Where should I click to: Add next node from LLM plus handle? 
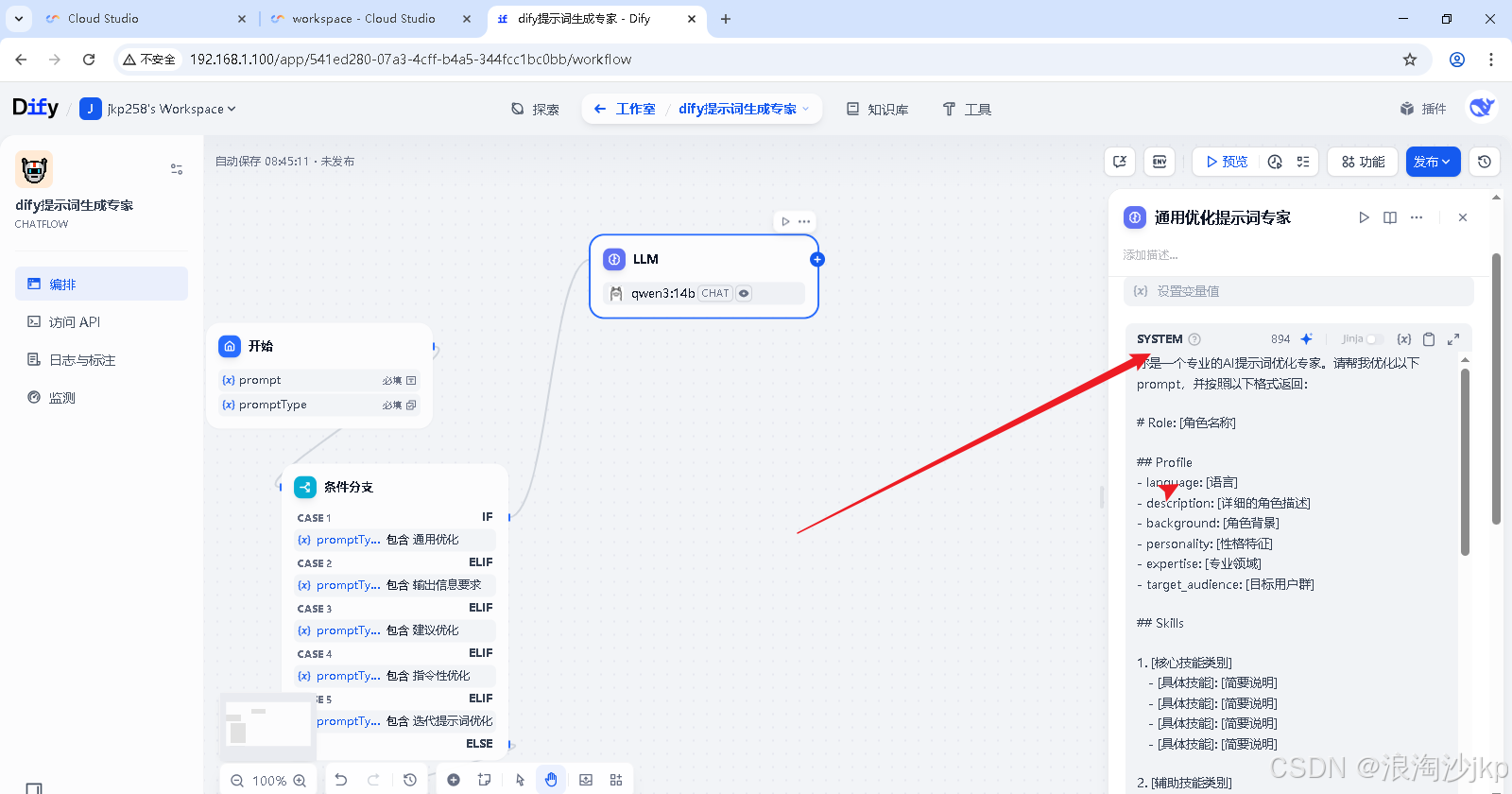tap(817, 259)
